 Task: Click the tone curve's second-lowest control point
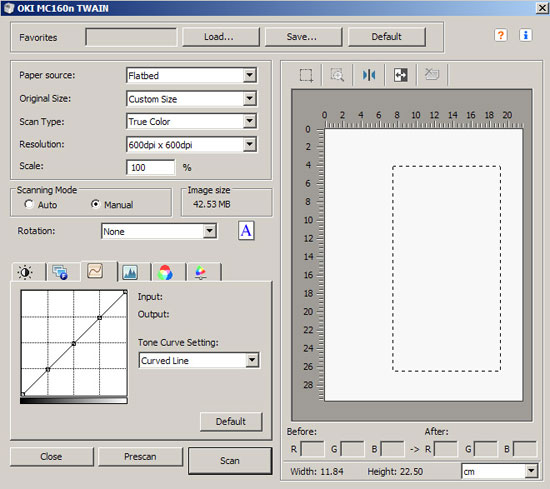(48, 369)
